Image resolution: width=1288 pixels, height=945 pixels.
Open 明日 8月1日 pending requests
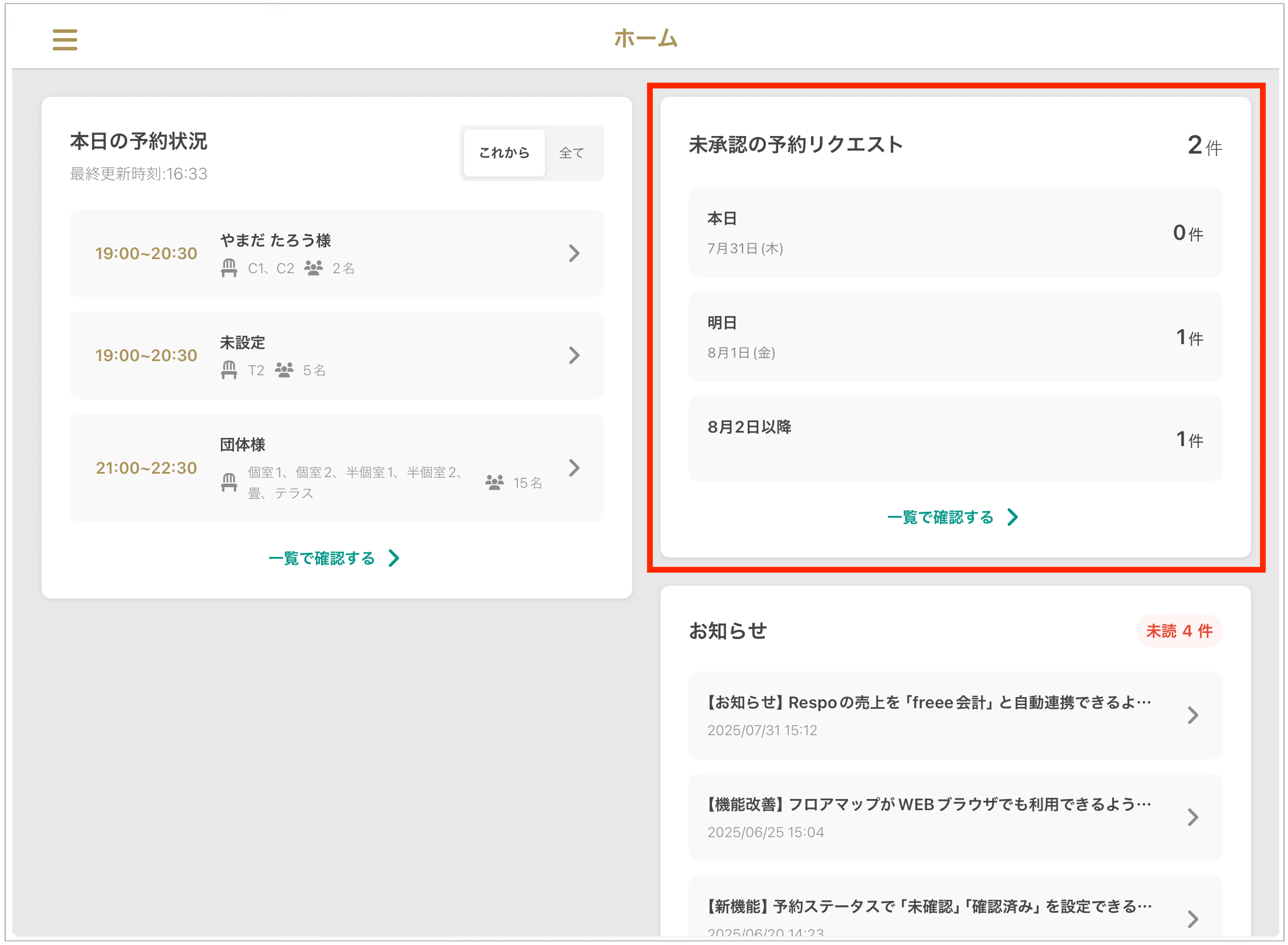point(955,336)
